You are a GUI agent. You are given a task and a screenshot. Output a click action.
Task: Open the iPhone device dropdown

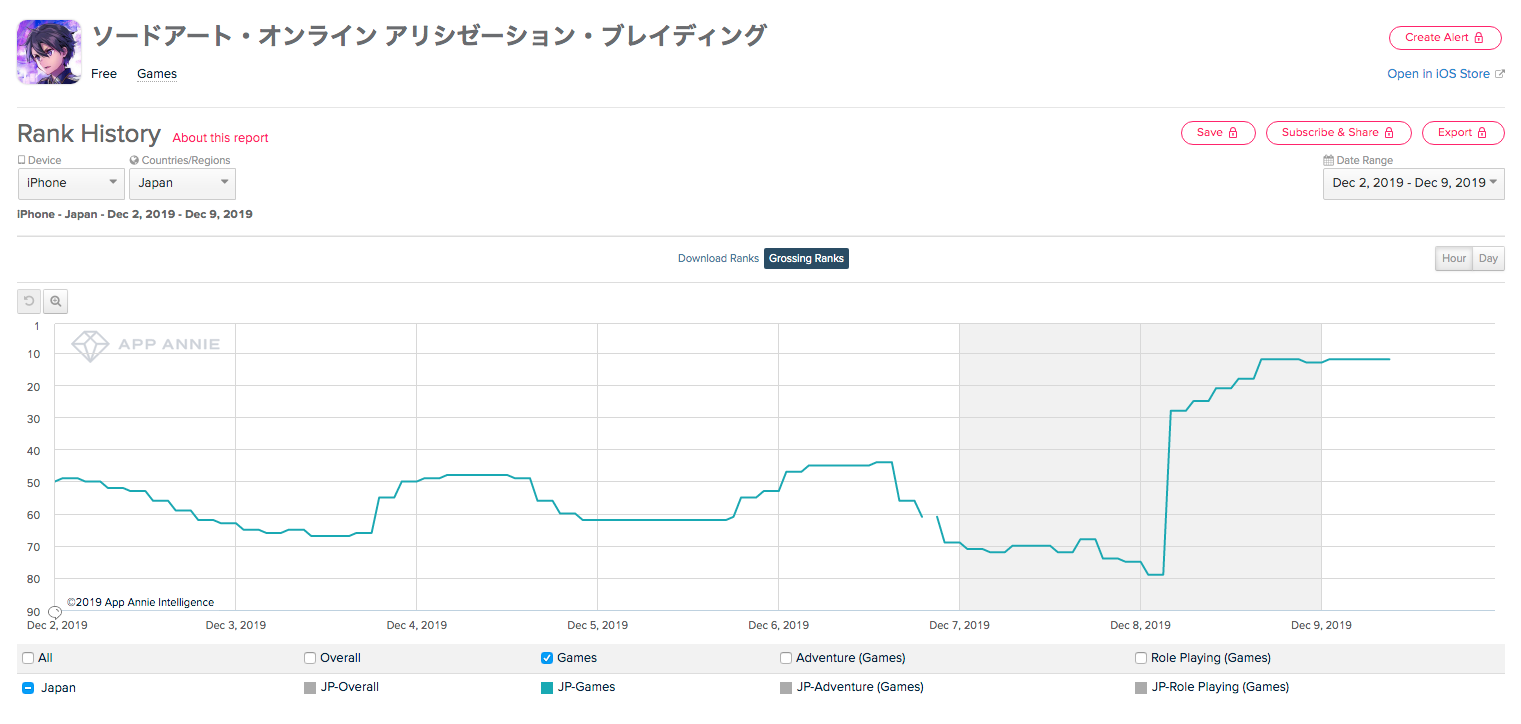click(71, 183)
